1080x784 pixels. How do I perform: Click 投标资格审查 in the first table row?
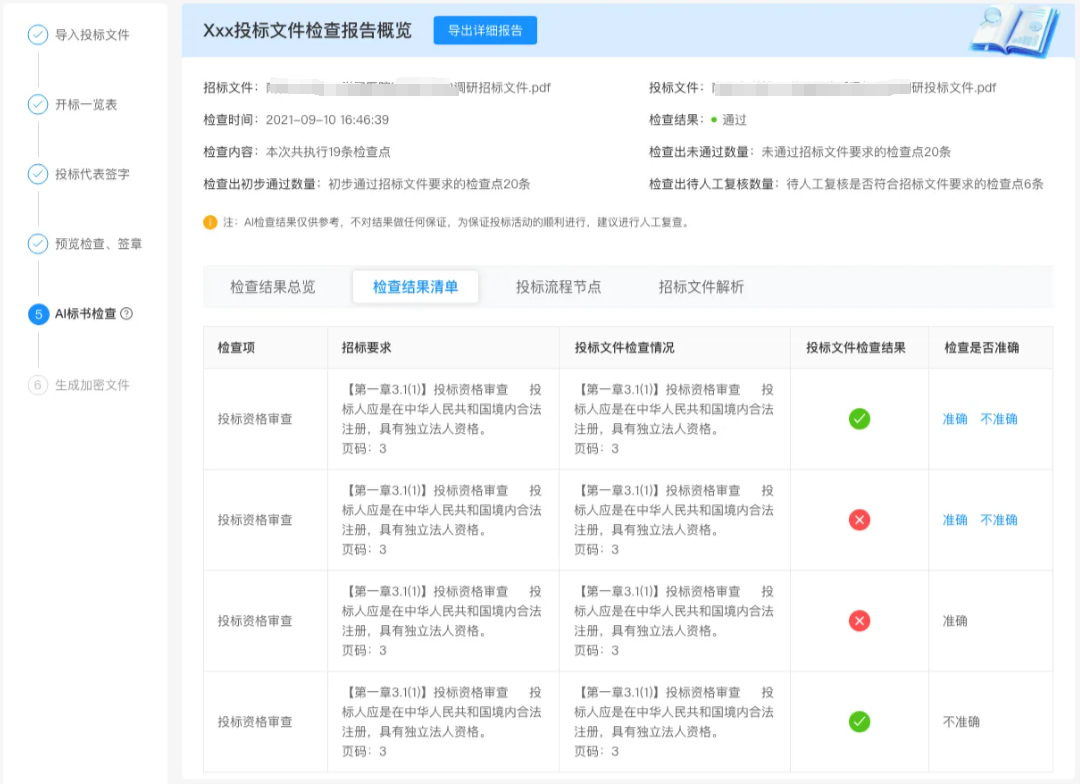point(255,419)
